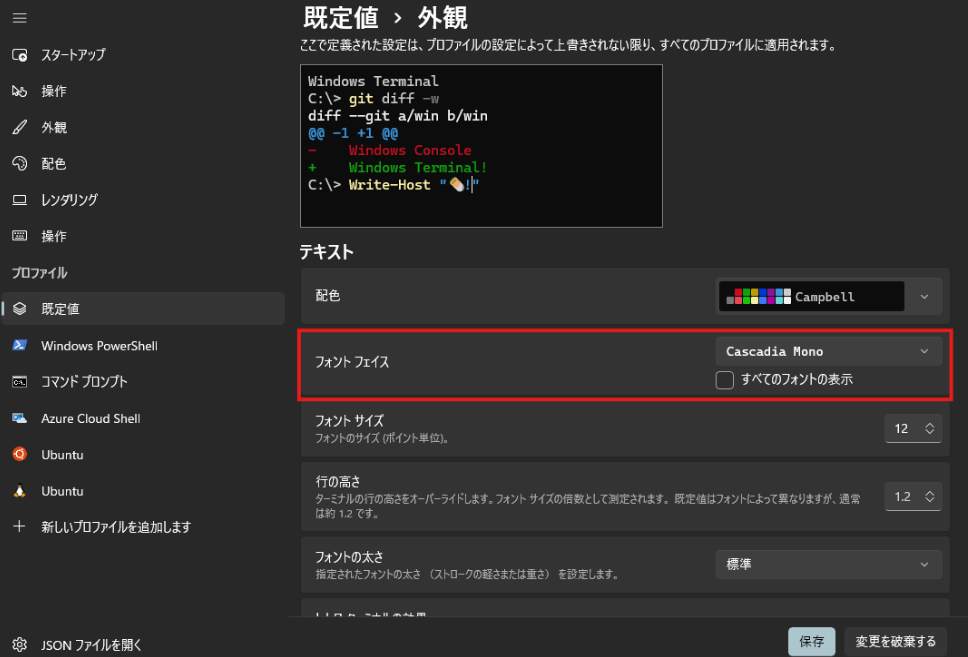Open the Cascadia Mono font face dropdown

[x=828, y=351]
